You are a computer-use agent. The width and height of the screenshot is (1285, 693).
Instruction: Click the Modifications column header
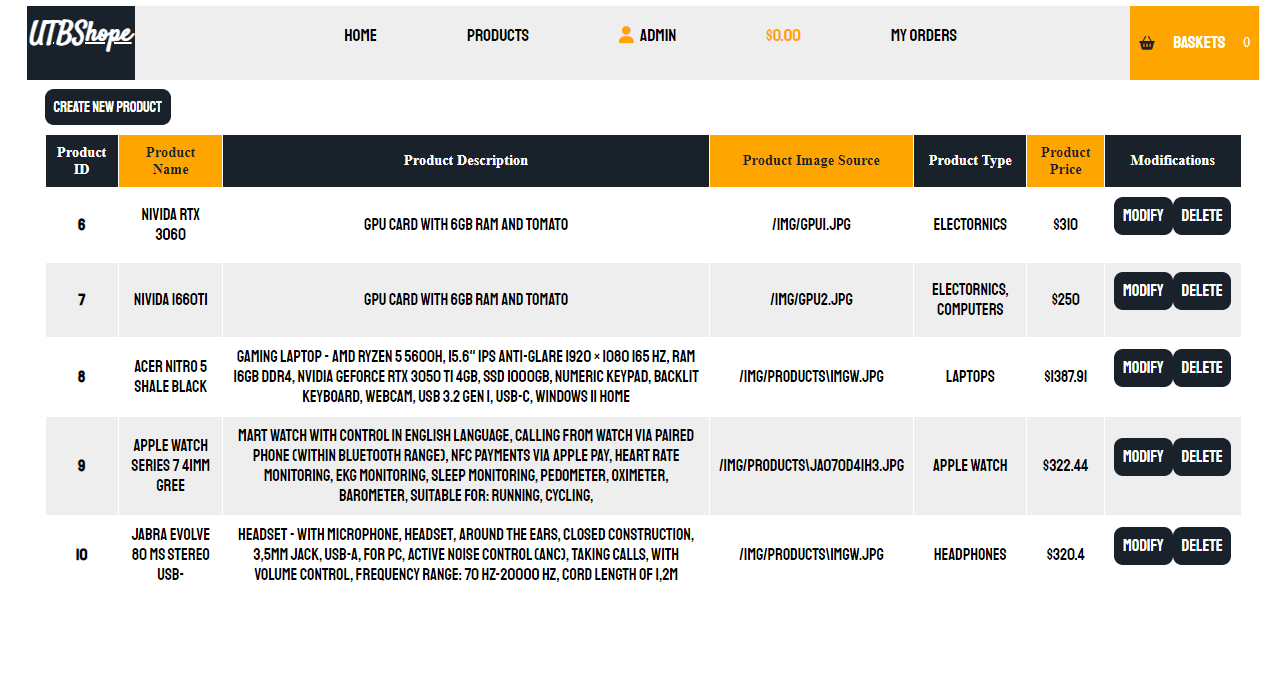[x=1173, y=161]
